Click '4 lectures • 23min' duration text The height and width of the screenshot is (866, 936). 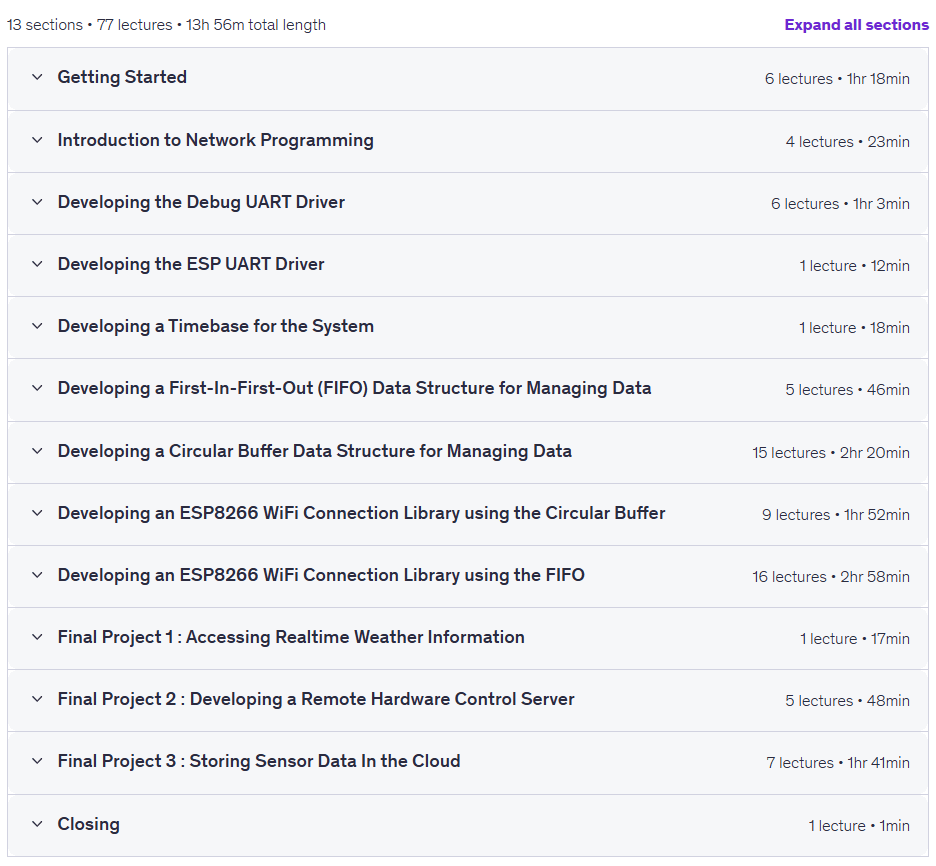[848, 142]
